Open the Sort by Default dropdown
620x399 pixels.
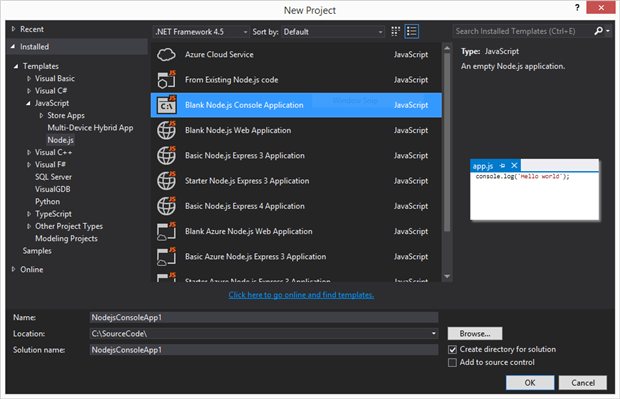coord(333,32)
